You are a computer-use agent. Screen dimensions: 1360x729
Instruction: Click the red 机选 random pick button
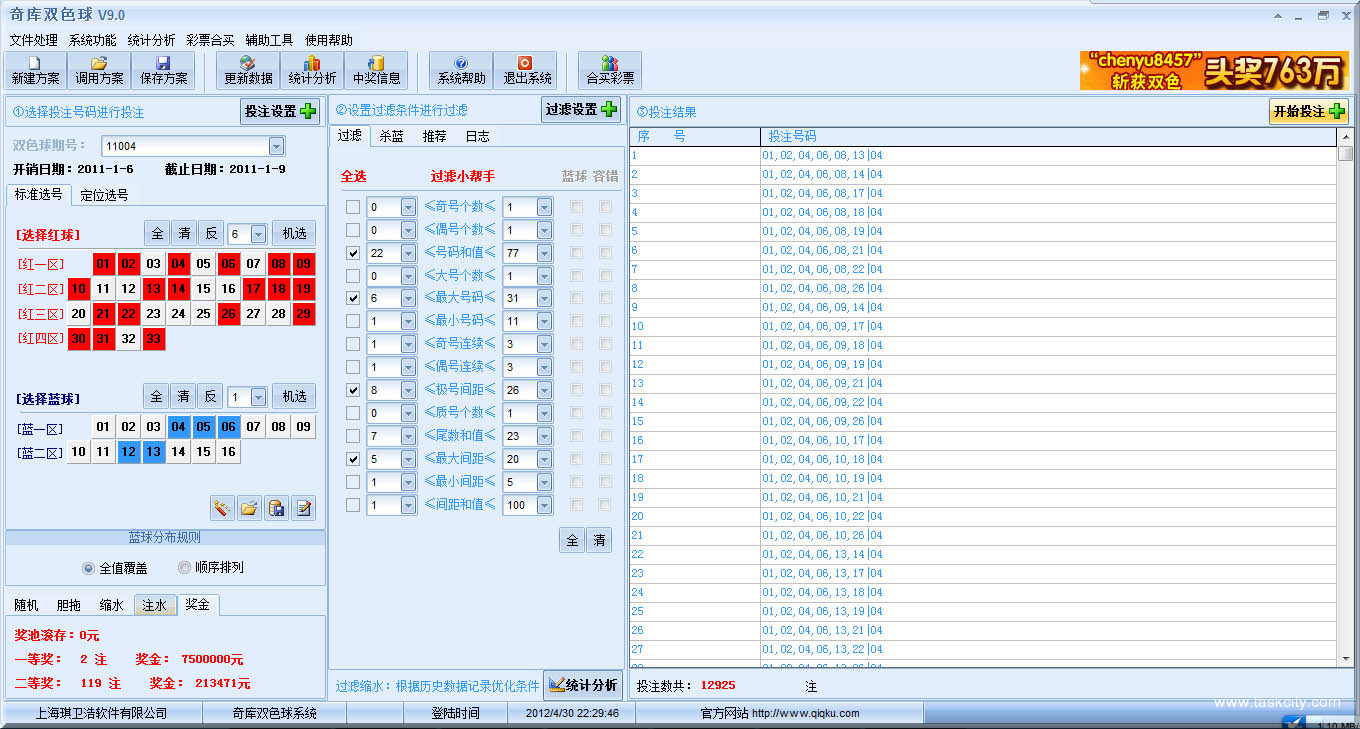pyautogui.click(x=293, y=233)
